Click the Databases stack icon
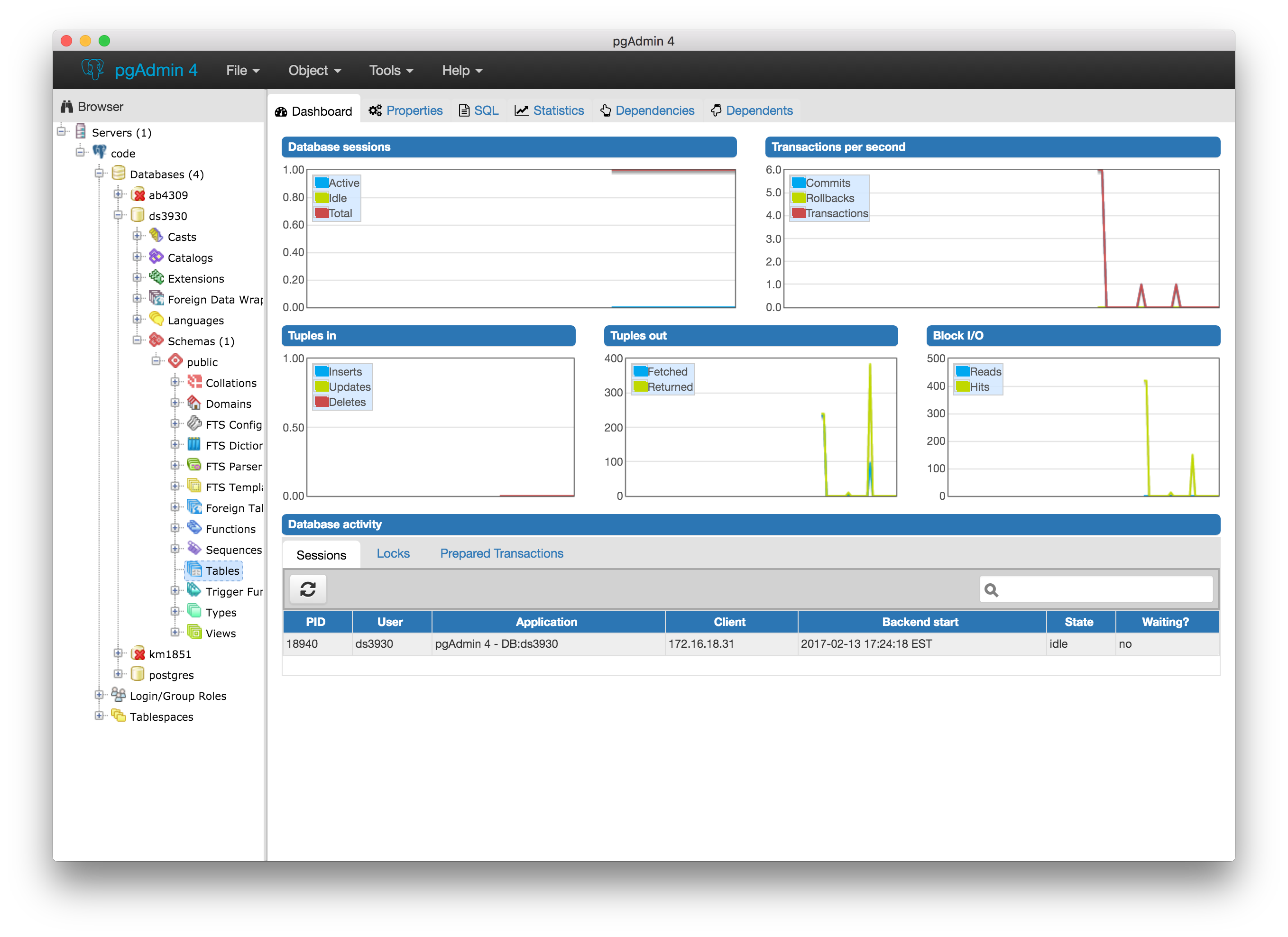The height and width of the screenshot is (937, 1288). [x=119, y=173]
